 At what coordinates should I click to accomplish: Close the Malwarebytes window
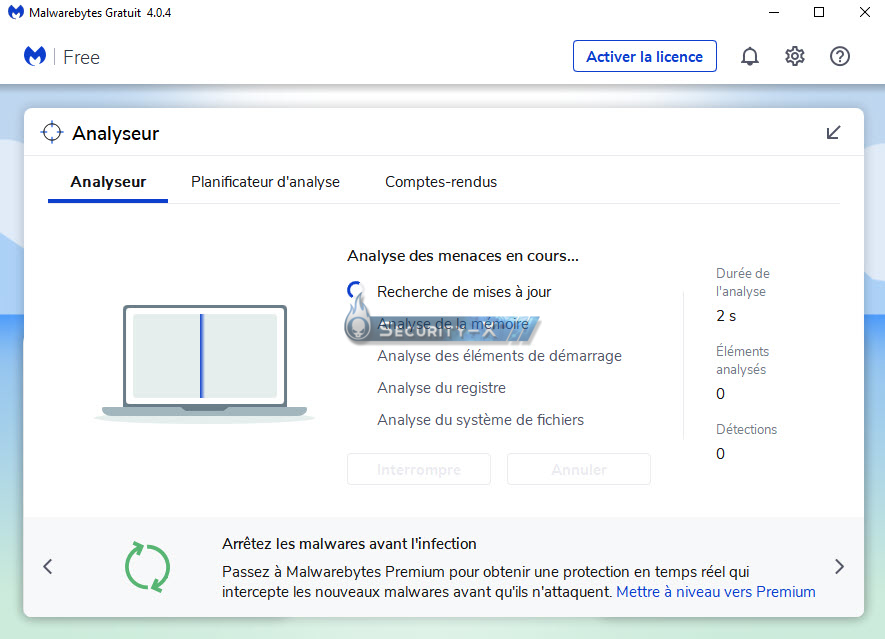pos(864,12)
